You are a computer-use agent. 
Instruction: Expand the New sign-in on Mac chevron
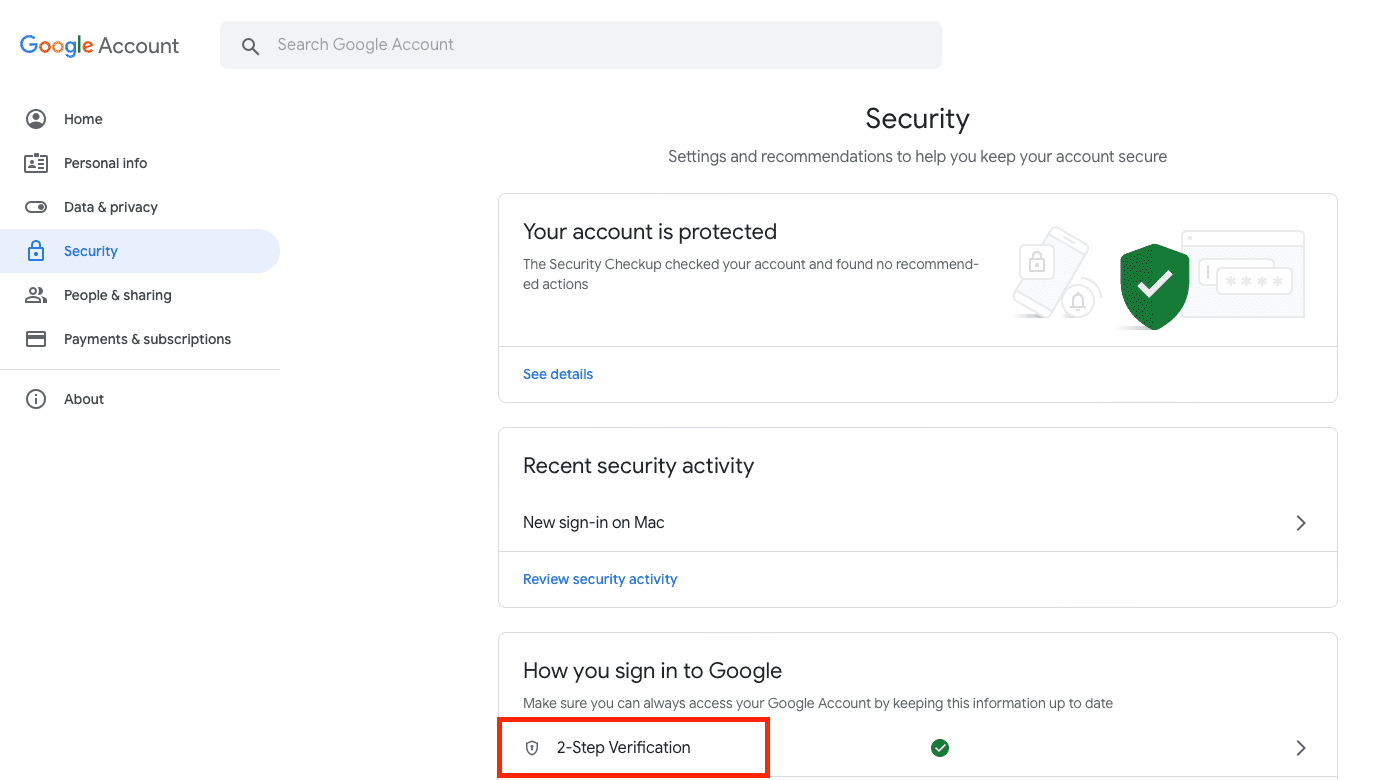point(1300,523)
